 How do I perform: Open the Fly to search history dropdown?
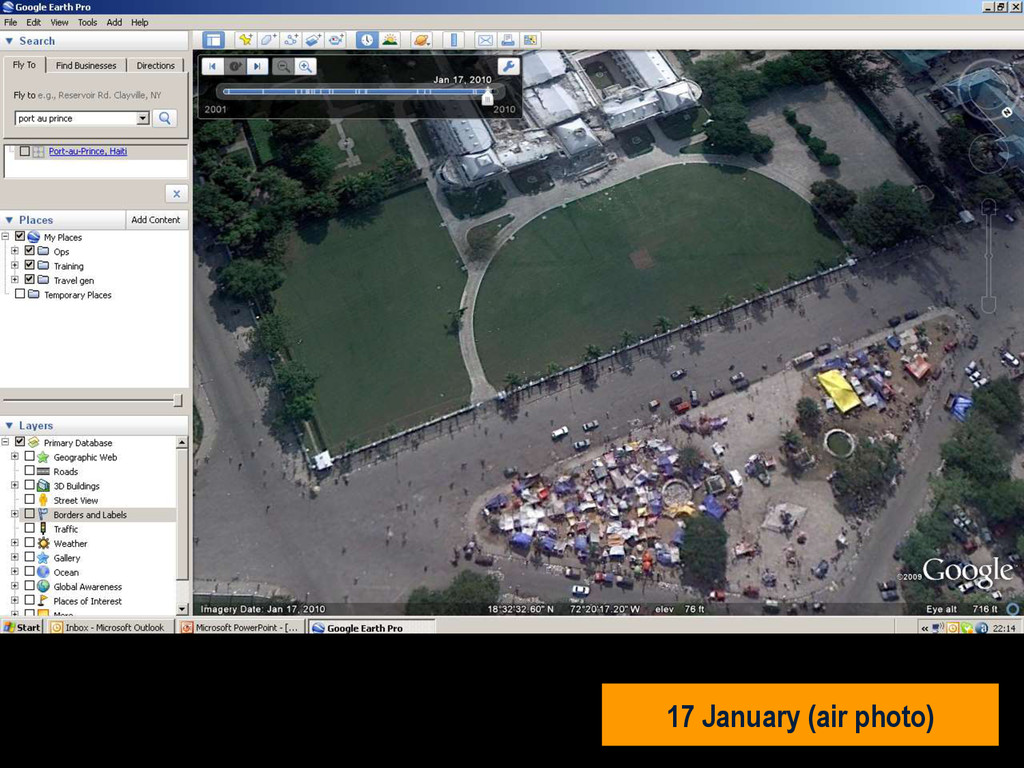pos(143,118)
